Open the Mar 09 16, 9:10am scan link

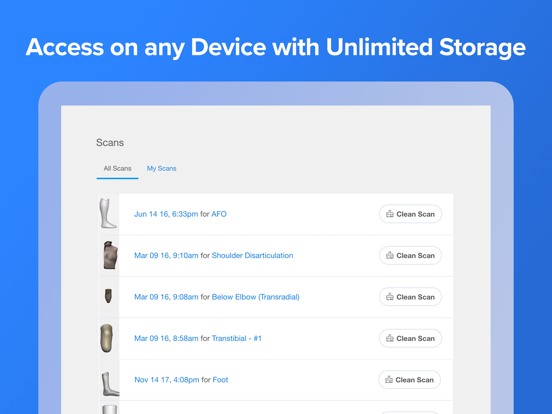click(166, 256)
